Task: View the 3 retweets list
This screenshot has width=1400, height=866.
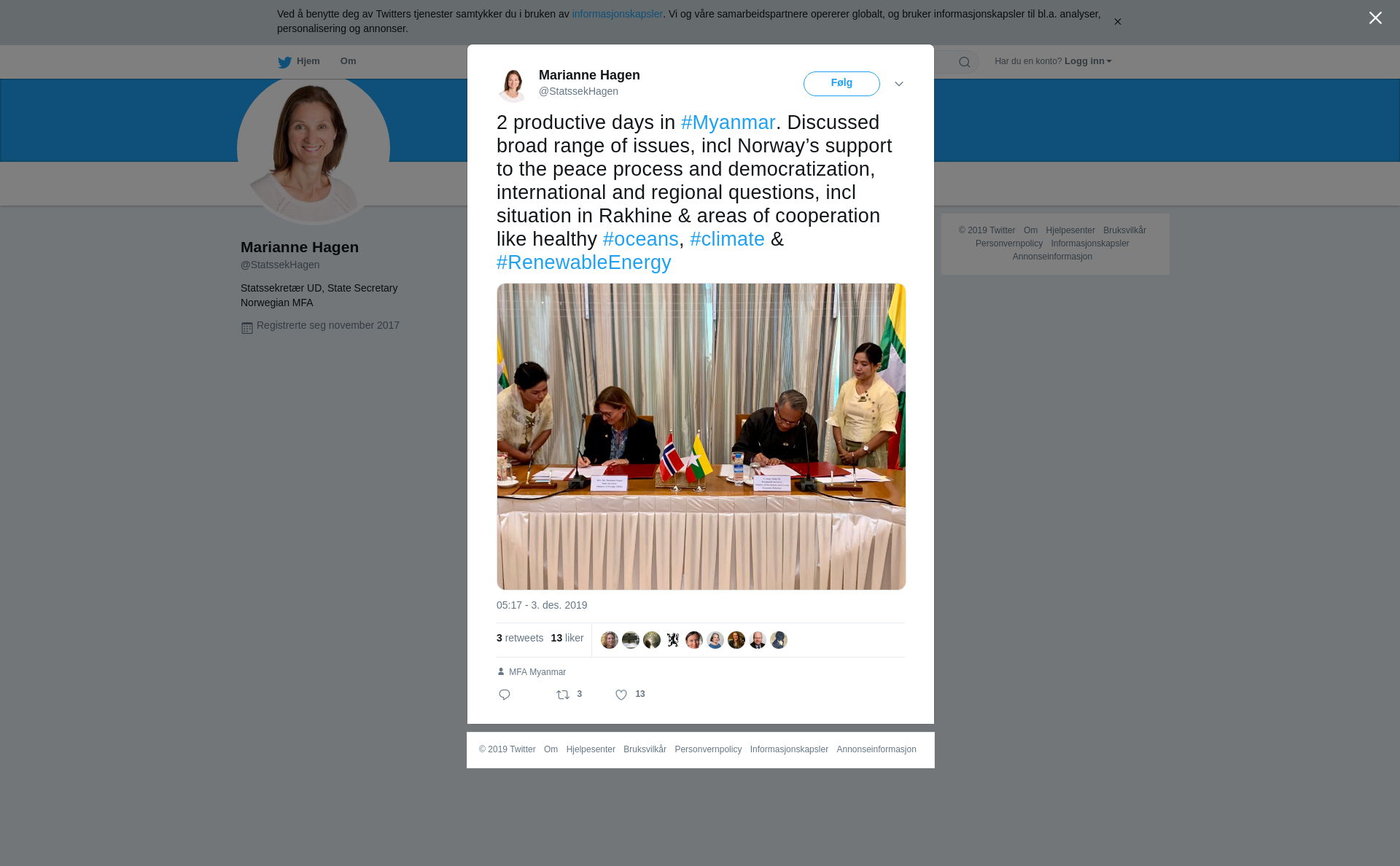Action: (520, 639)
